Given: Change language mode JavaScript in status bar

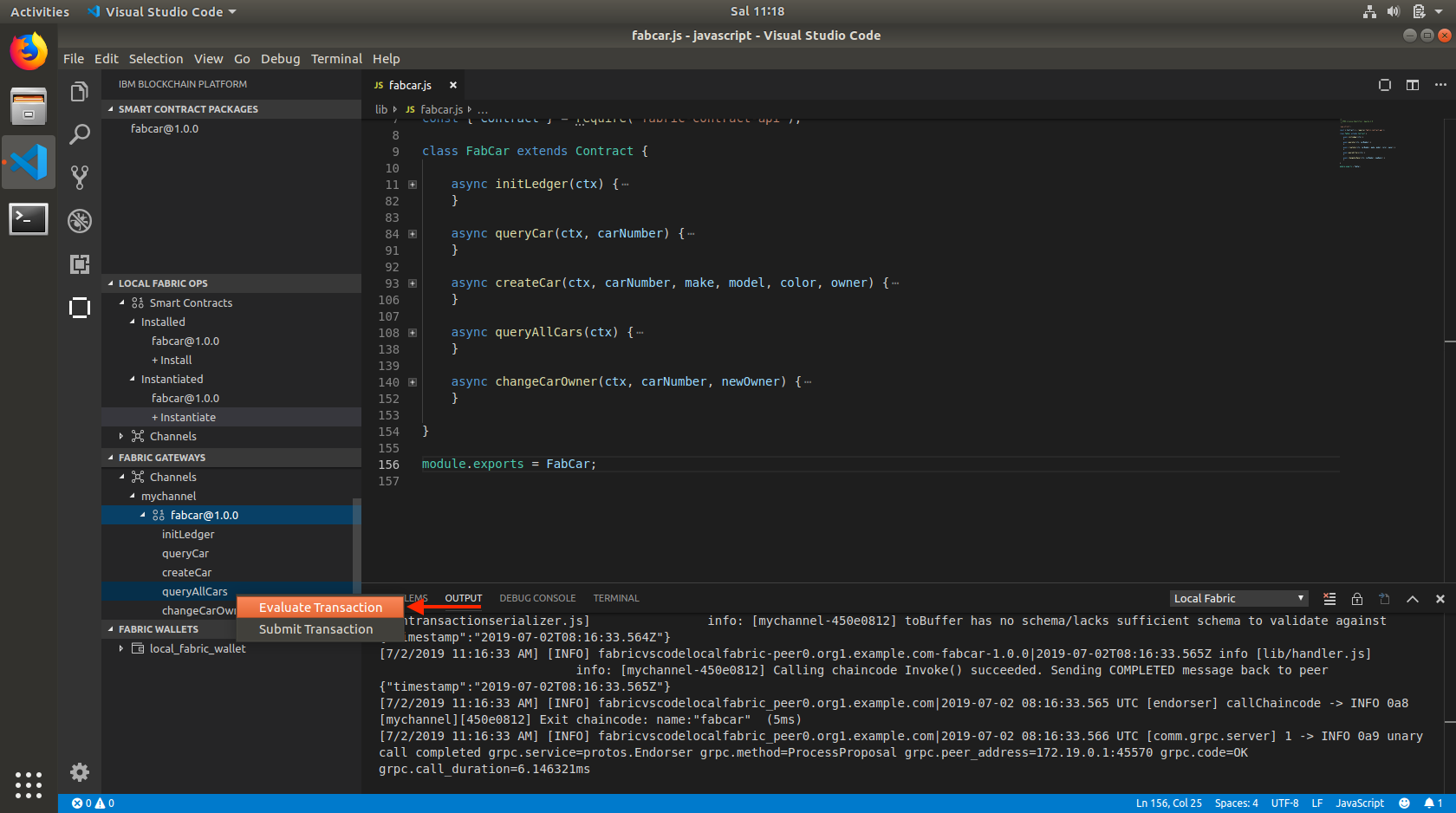Looking at the screenshot, I should [x=1360, y=803].
